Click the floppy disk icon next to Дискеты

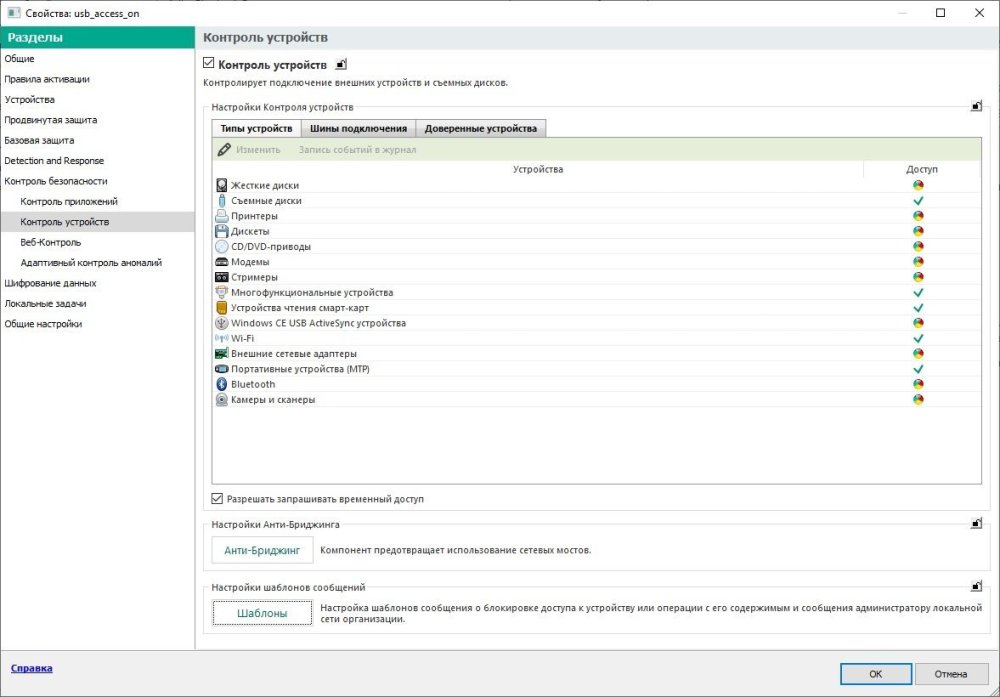pos(221,231)
